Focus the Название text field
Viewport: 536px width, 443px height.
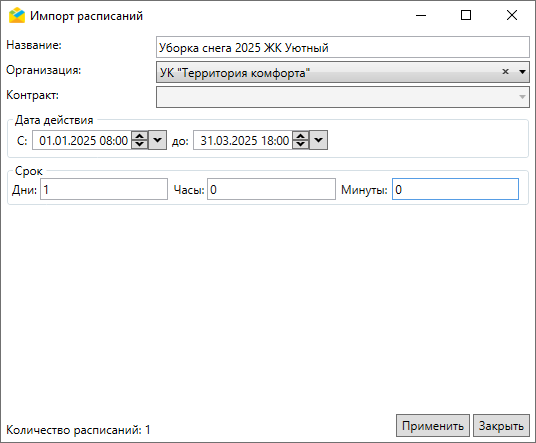(343, 47)
